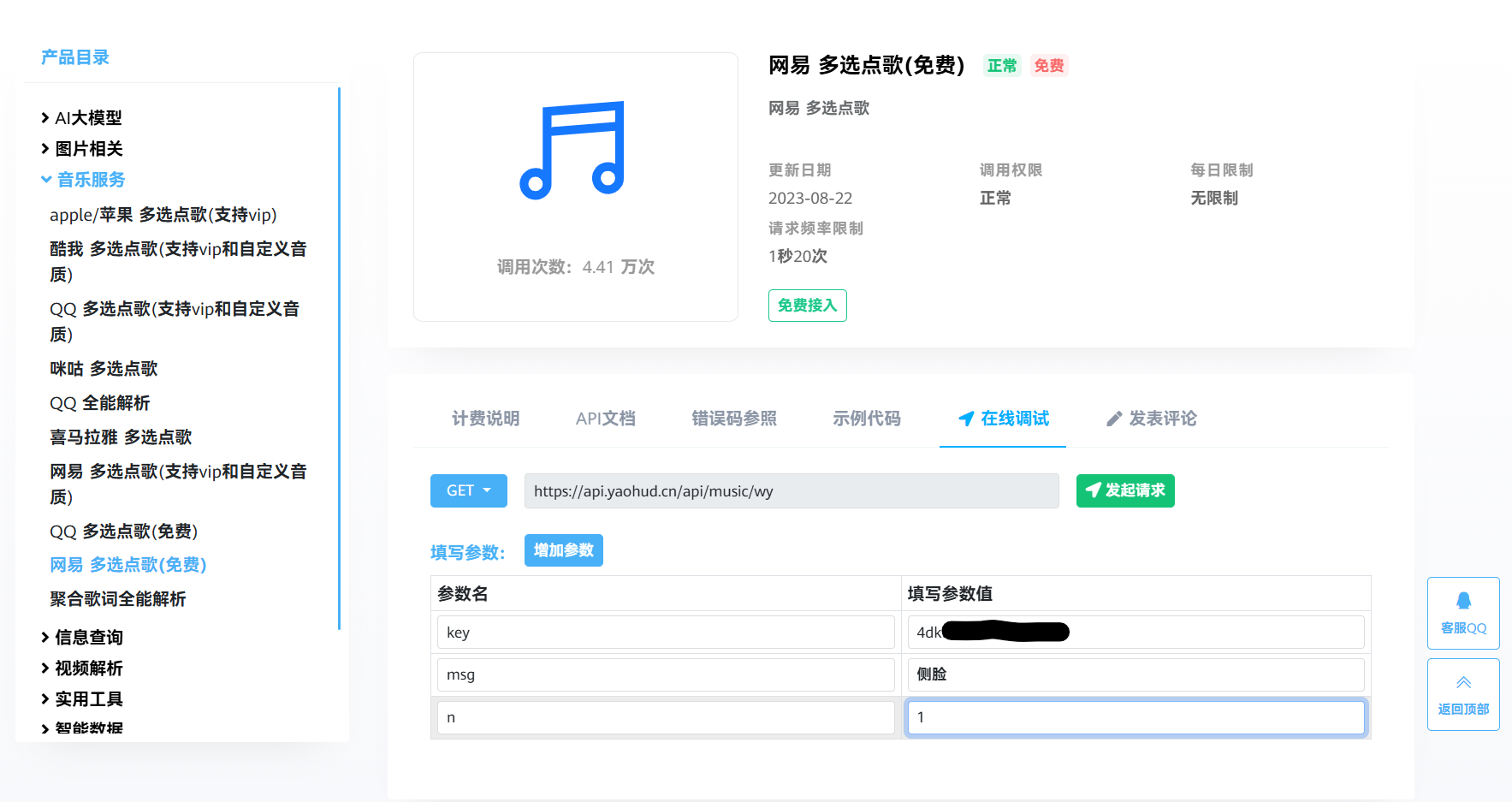Switch to the API文档 tab
This screenshot has width=1512, height=802.
tap(606, 419)
